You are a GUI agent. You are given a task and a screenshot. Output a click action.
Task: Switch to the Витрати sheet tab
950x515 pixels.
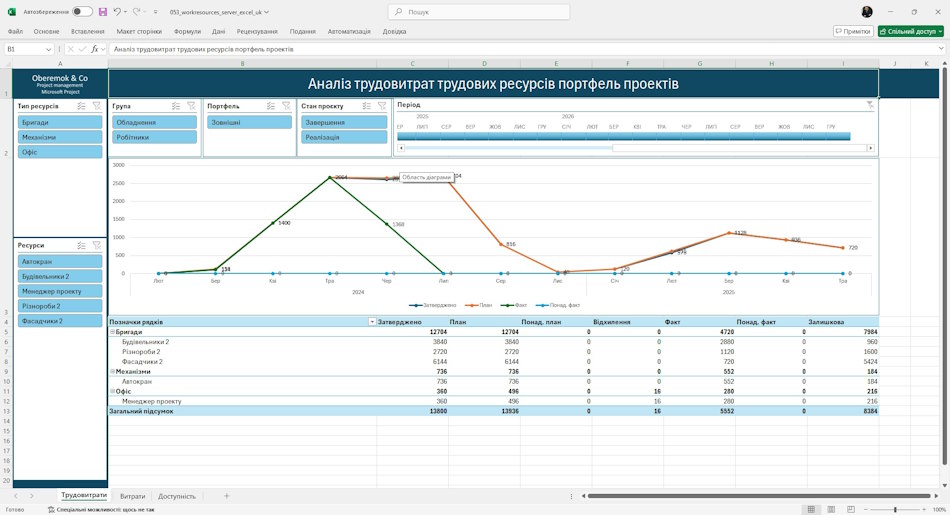click(x=132, y=496)
